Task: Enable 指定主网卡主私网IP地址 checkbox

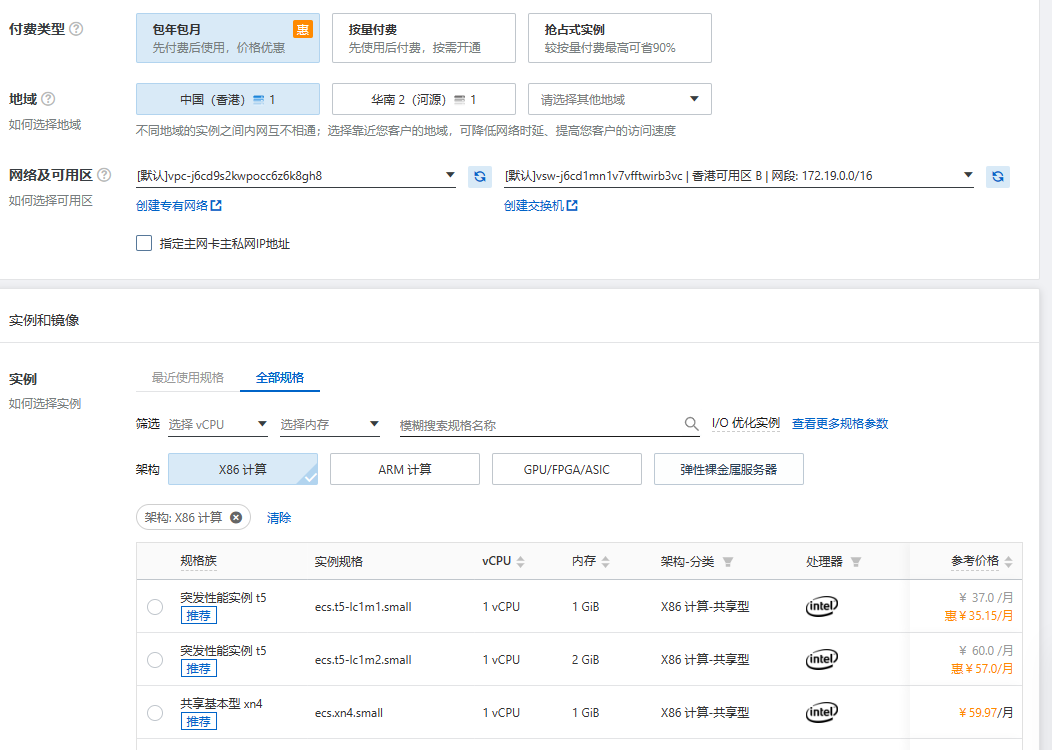Action: [x=143, y=243]
